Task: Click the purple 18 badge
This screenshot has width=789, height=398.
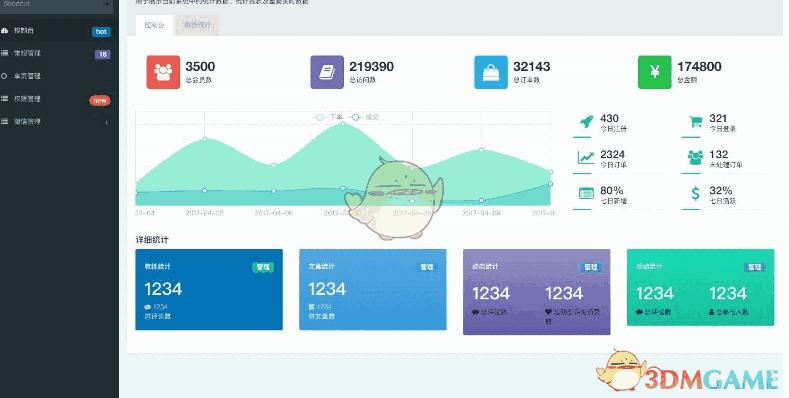Action: point(103,54)
